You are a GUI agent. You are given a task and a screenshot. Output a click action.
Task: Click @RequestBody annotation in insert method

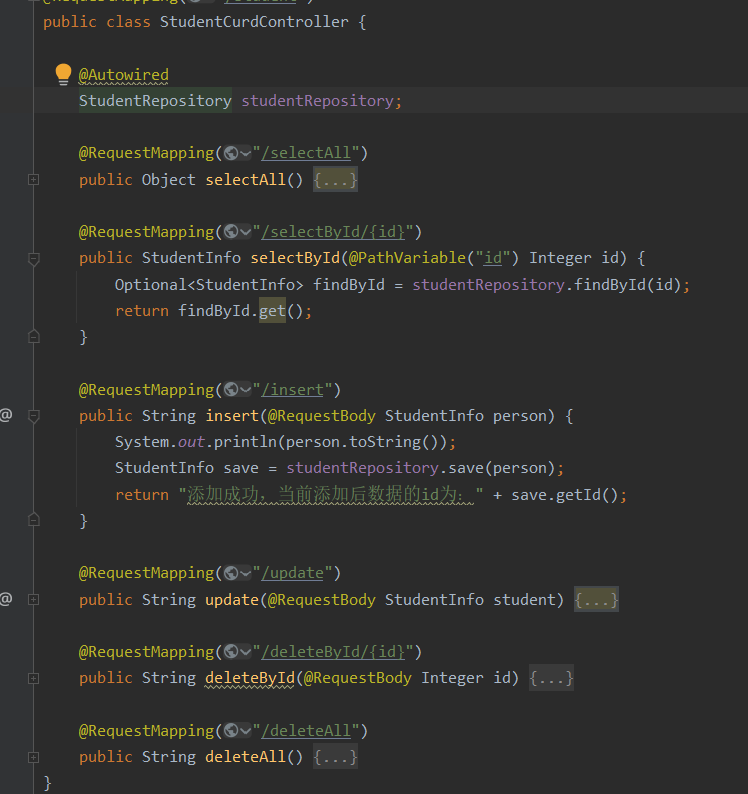(x=322, y=416)
